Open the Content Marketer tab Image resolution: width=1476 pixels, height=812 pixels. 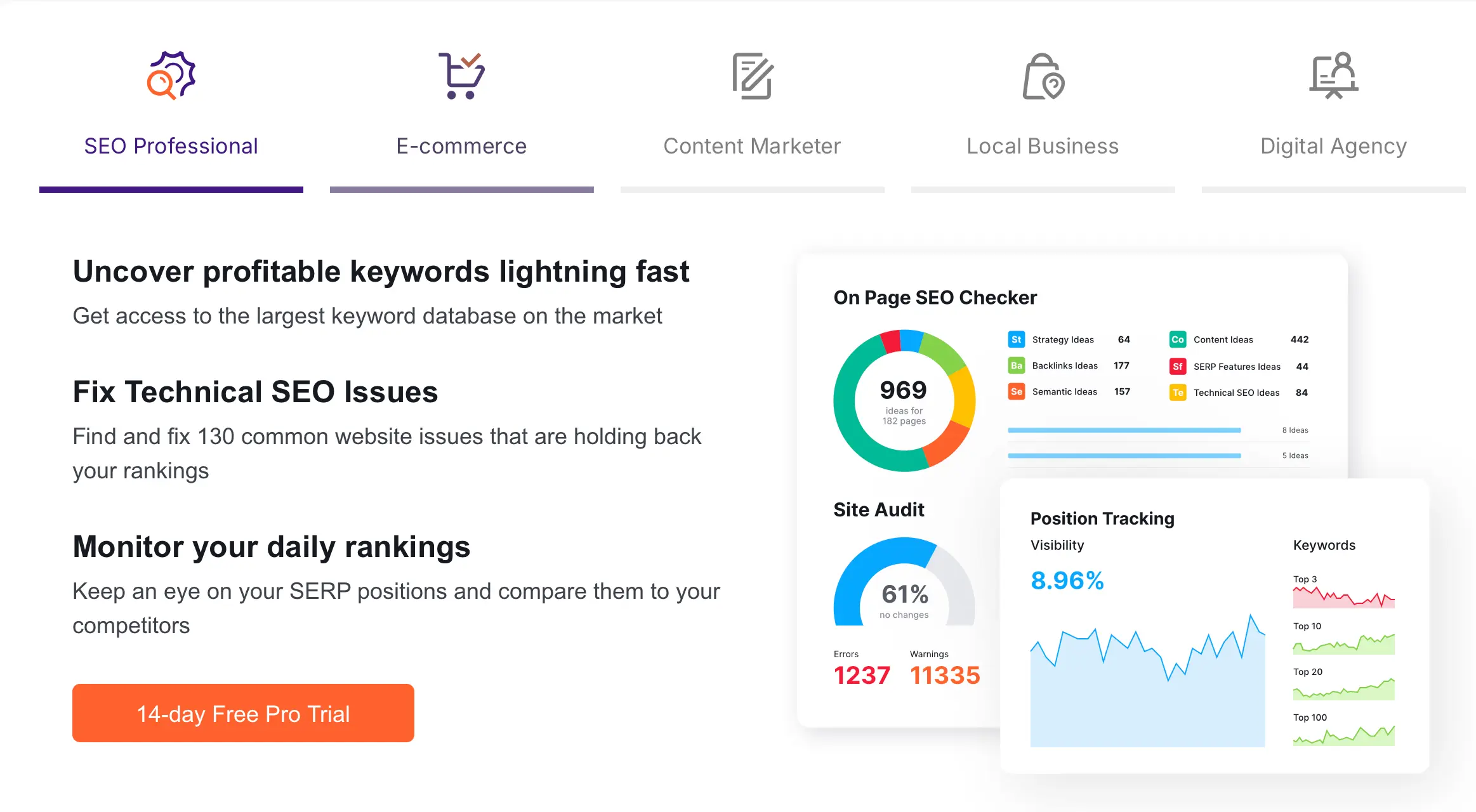(x=752, y=146)
